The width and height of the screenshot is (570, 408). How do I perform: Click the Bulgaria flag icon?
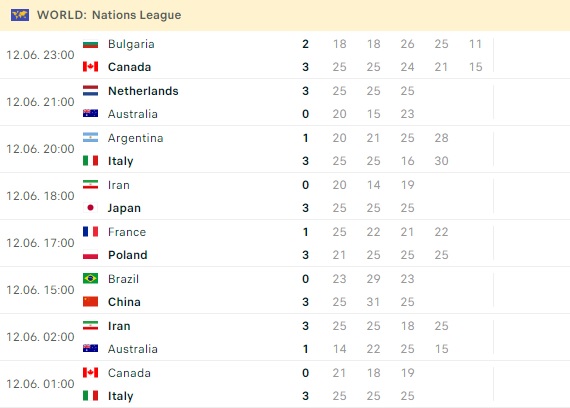(x=90, y=44)
